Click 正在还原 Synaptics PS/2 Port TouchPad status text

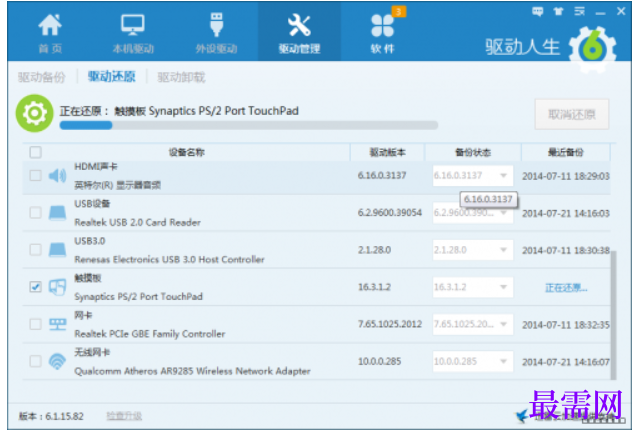[x=179, y=111]
